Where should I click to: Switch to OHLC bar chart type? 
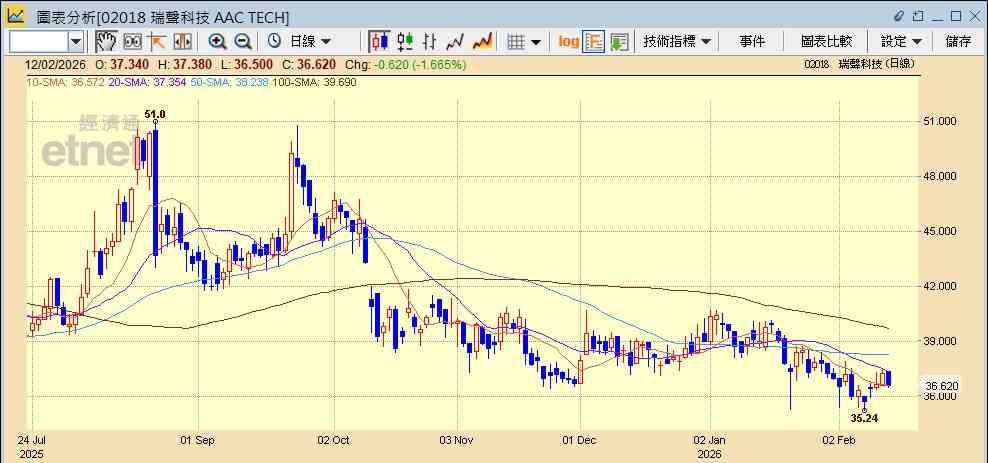pyautogui.click(x=430, y=42)
